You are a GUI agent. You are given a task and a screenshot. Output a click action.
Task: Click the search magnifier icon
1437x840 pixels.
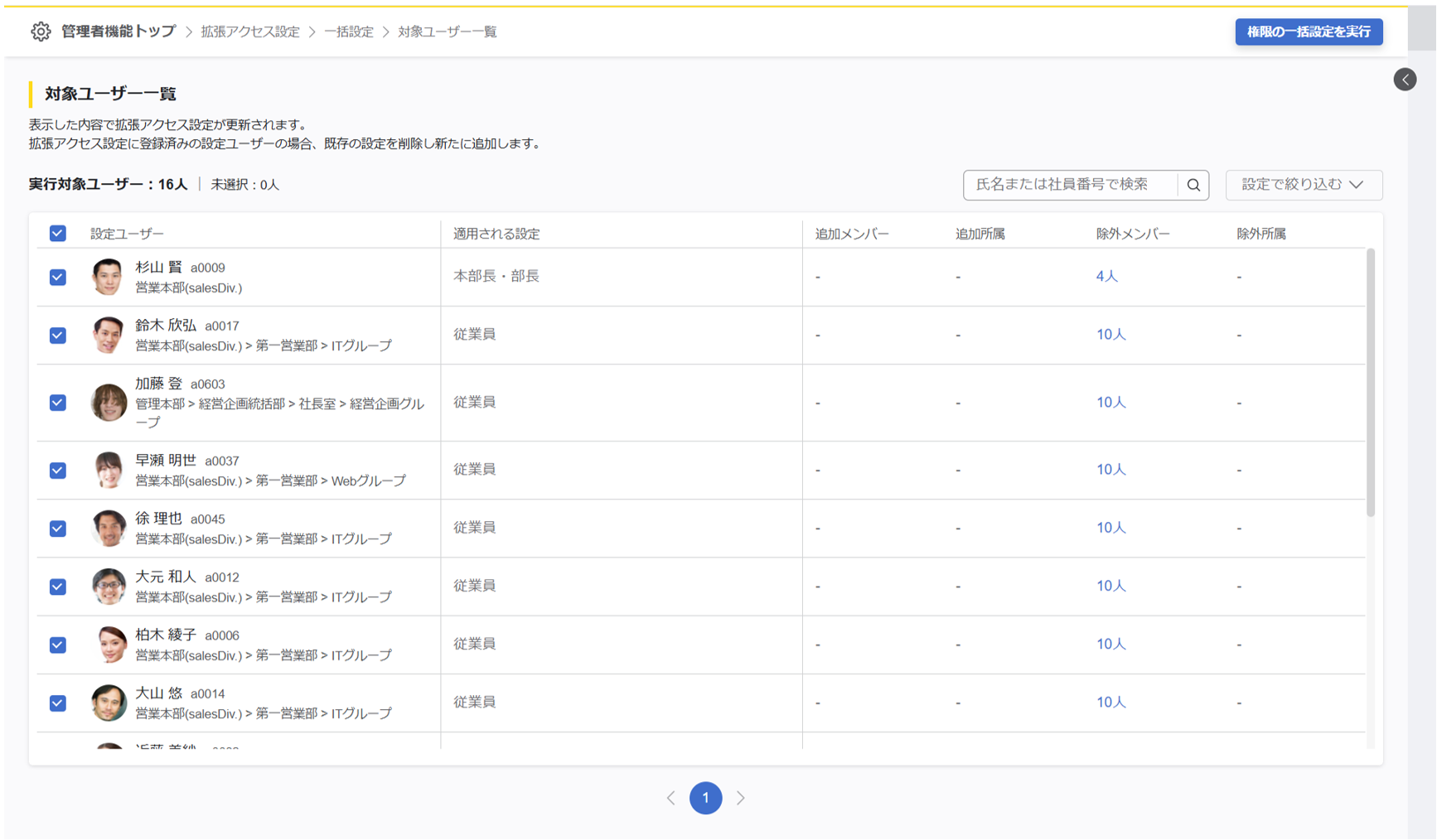1193,185
